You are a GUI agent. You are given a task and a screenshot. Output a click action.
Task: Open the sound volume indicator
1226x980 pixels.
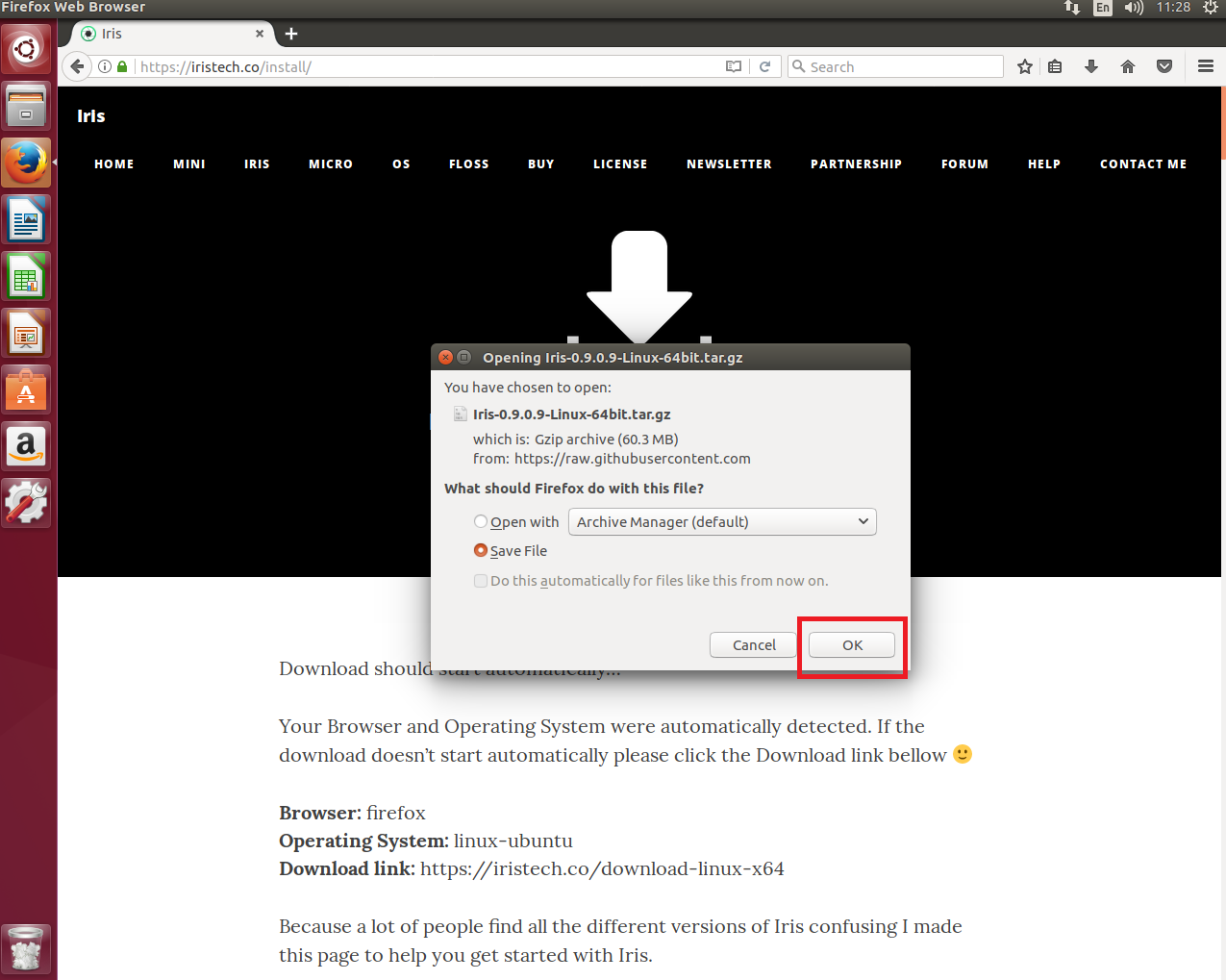click(1134, 8)
